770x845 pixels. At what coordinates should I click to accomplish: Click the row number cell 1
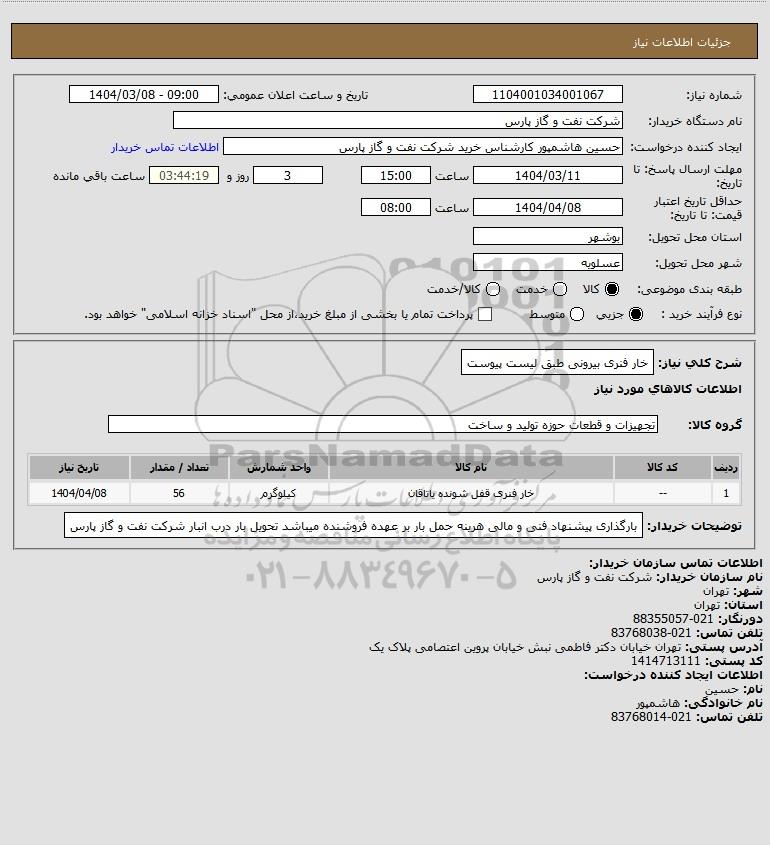pyautogui.click(x=726, y=493)
